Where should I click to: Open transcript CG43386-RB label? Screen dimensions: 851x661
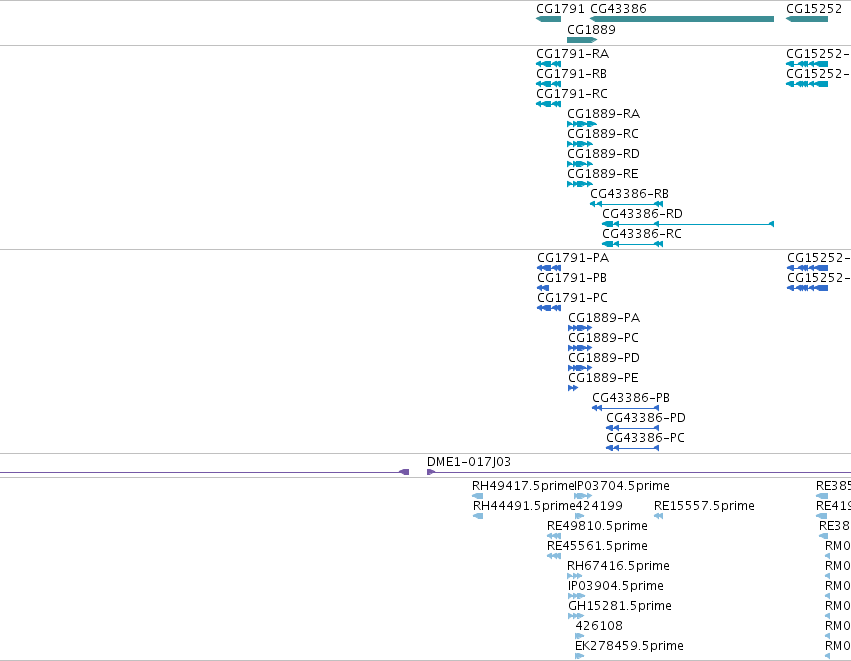(x=629, y=194)
